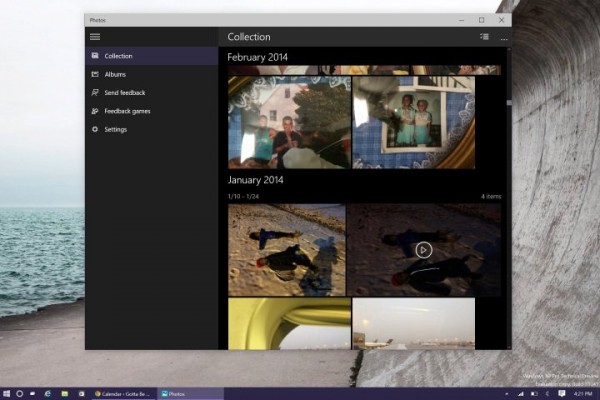Open Action Center notifications icon

[x=562, y=393]
